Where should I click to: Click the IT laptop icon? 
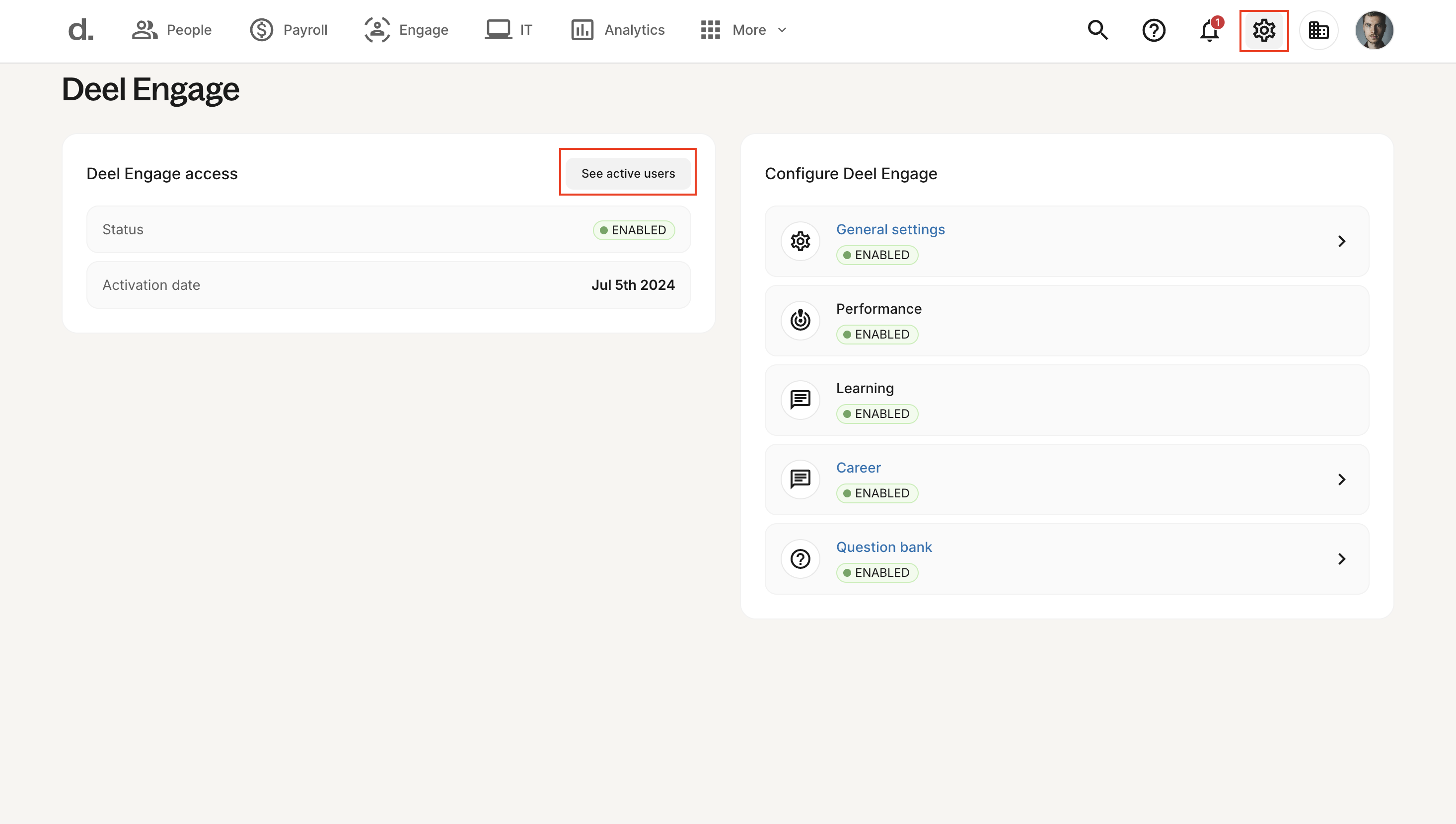click(498, 30)
